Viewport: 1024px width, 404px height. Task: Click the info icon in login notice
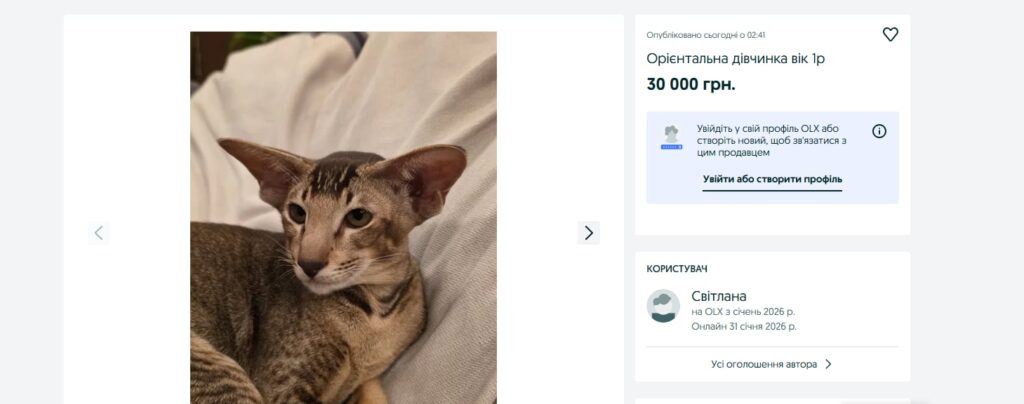[879, 131]
